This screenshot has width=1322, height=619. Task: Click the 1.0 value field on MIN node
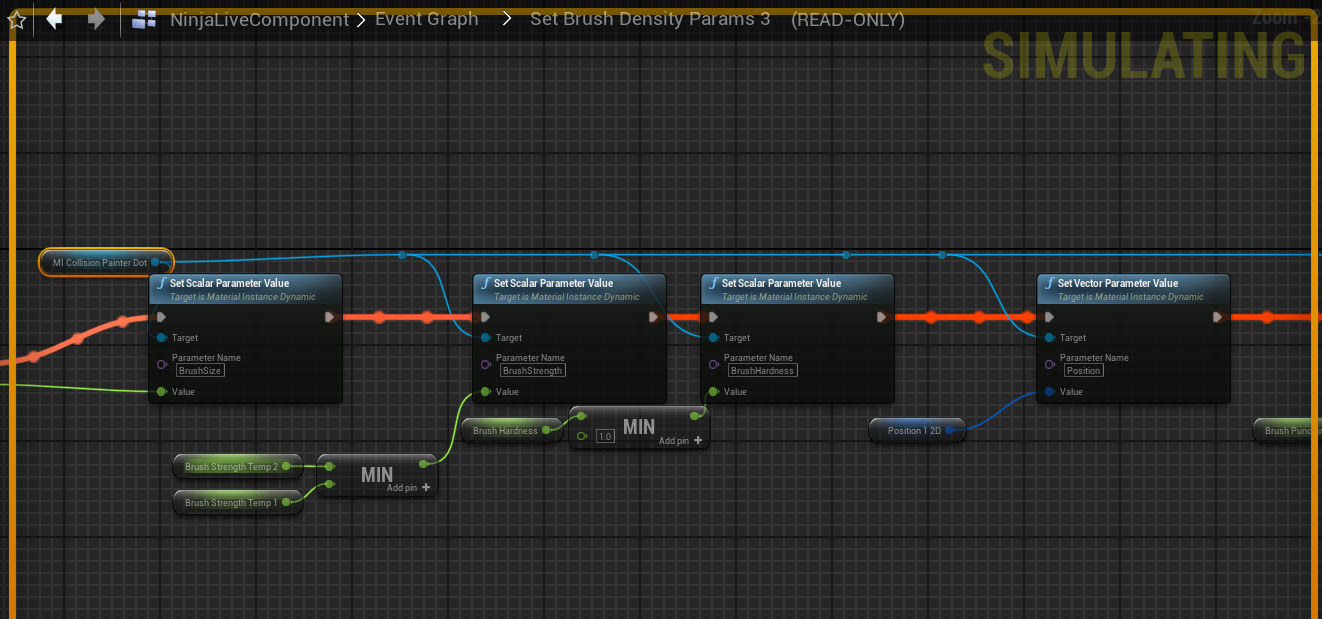click(x=604, y=437)
